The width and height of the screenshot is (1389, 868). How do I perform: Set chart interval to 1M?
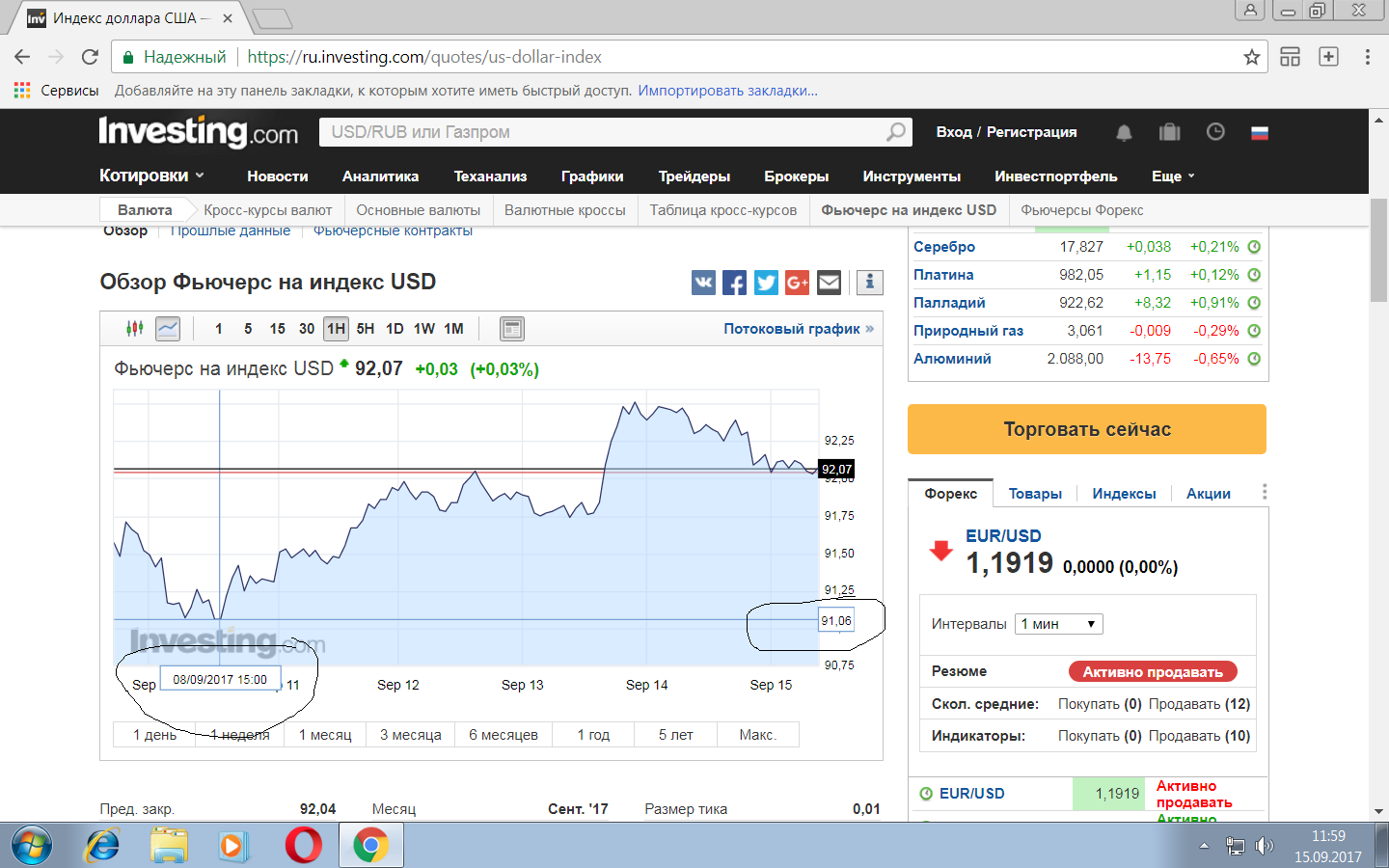coord(453,329)
